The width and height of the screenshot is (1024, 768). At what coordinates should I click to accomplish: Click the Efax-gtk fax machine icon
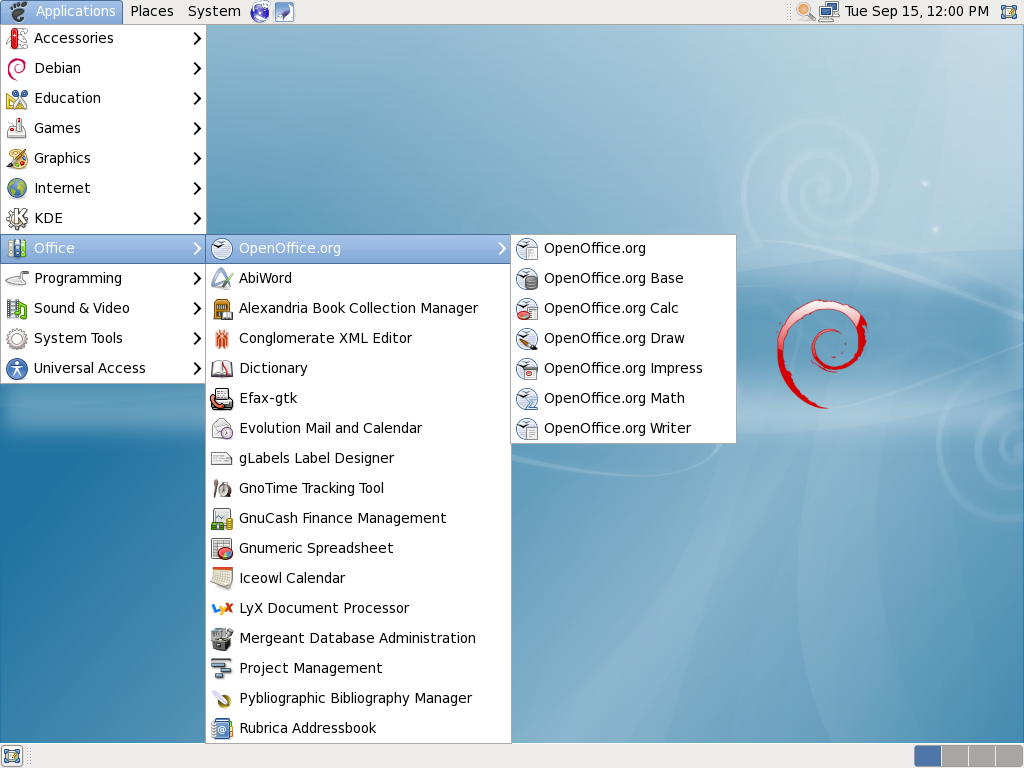(222, 398)
